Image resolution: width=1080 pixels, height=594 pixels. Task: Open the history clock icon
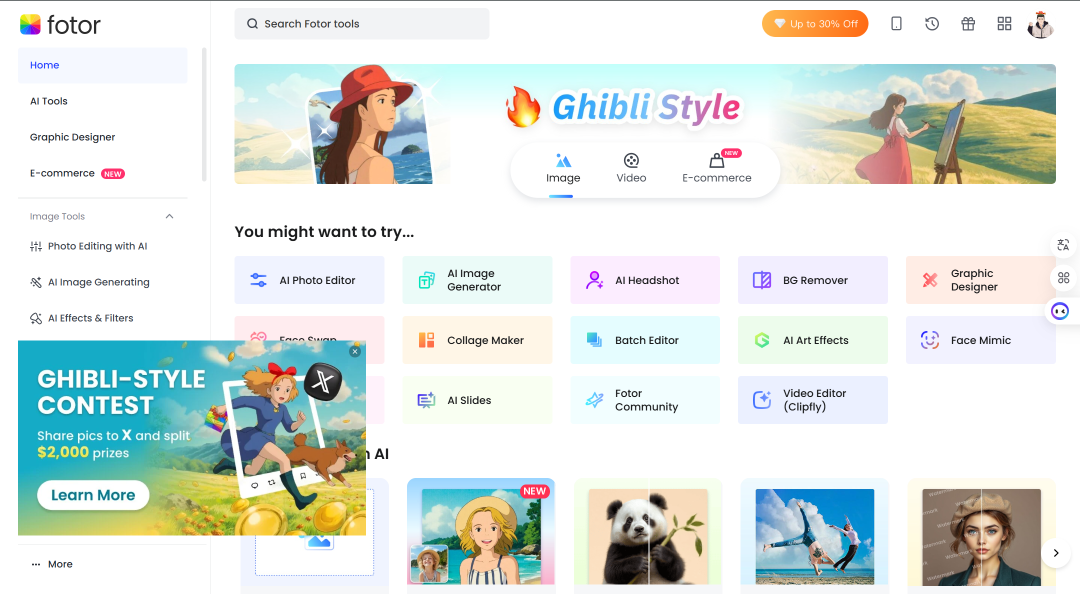point(932,23)
